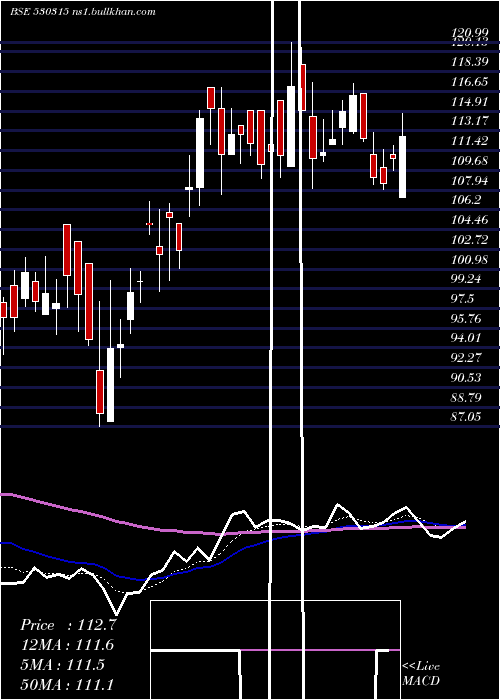Click the 116.65 price axis label

click(469, 82)
